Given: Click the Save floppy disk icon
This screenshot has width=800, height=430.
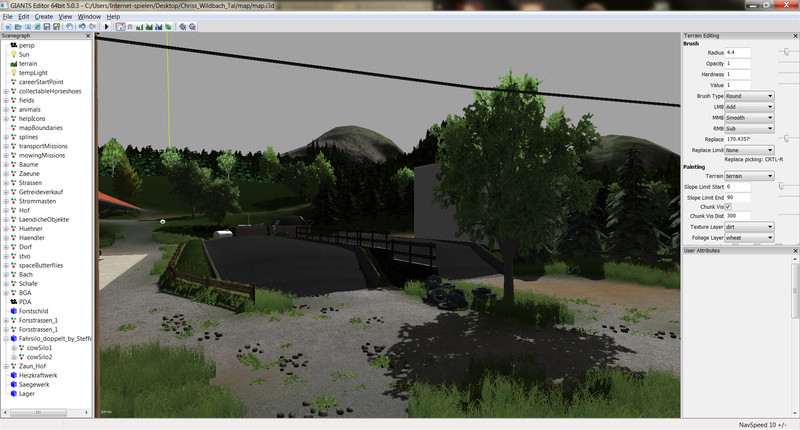Looking at the screenshot, I should point(47,27).
